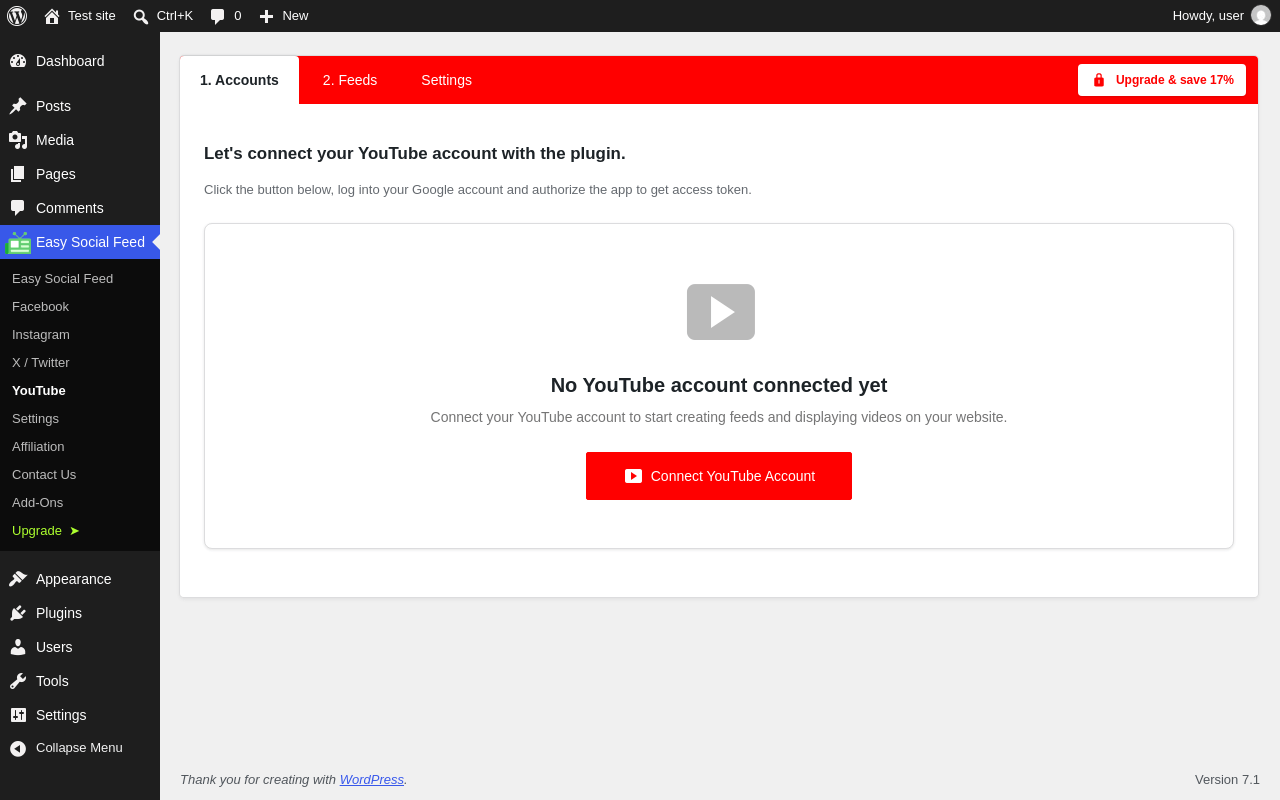Open the Contact Us submenu item
The image size is (1280, 800).
pos(80,475)
